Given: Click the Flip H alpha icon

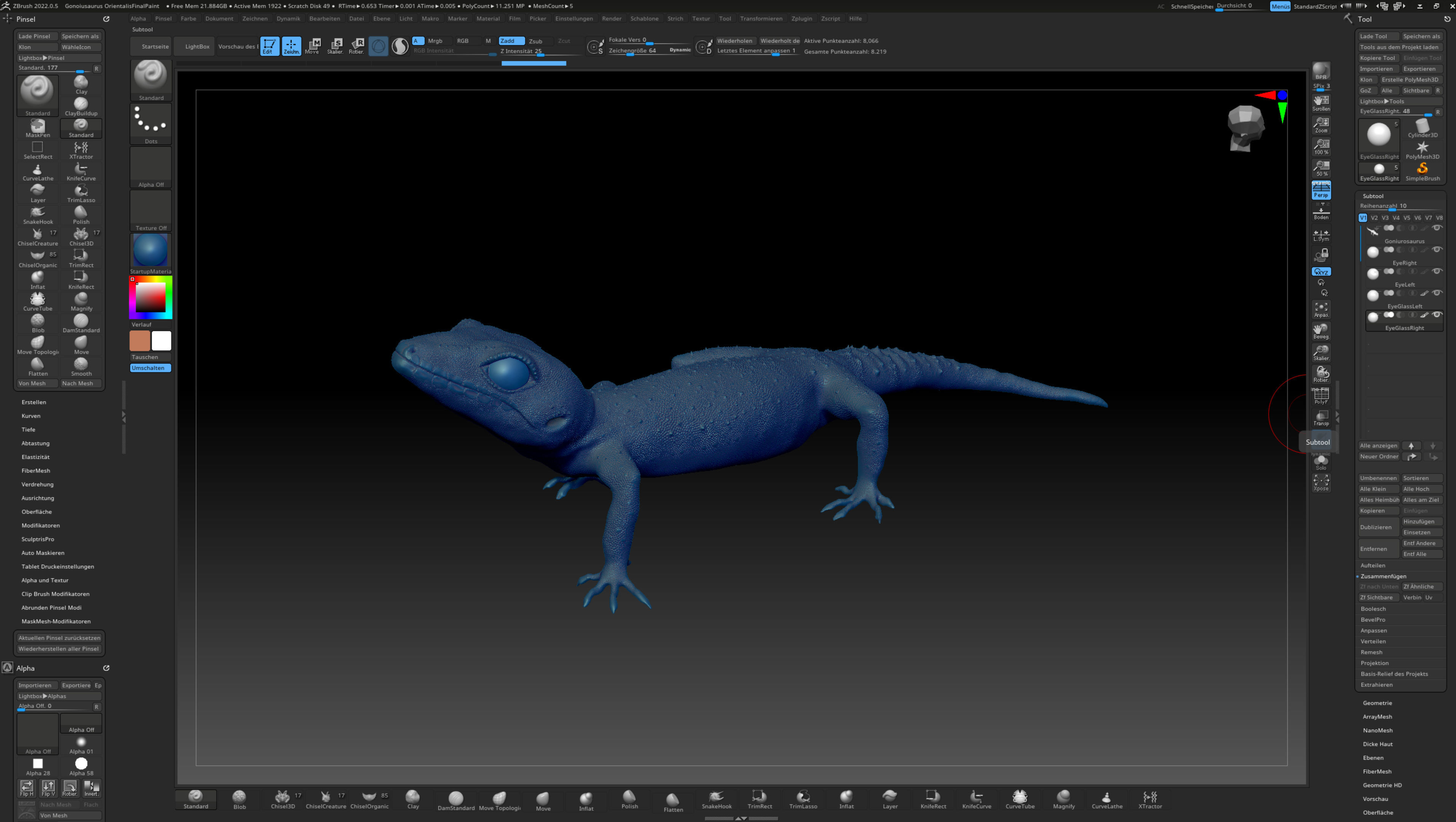Looking at the screenshot, I should [27, 788].
